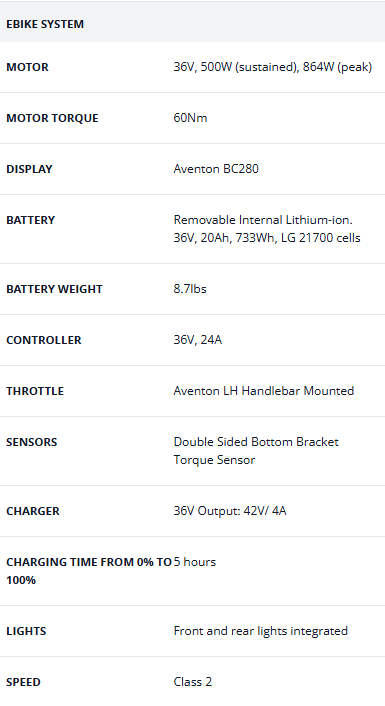Select the BATTERY WEIGHT label
The image size is (385, 706).
point(54,289)
